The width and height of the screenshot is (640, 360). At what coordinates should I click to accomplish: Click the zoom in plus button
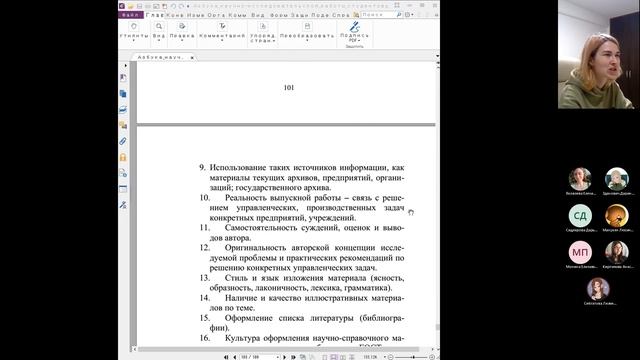[432, 357]
